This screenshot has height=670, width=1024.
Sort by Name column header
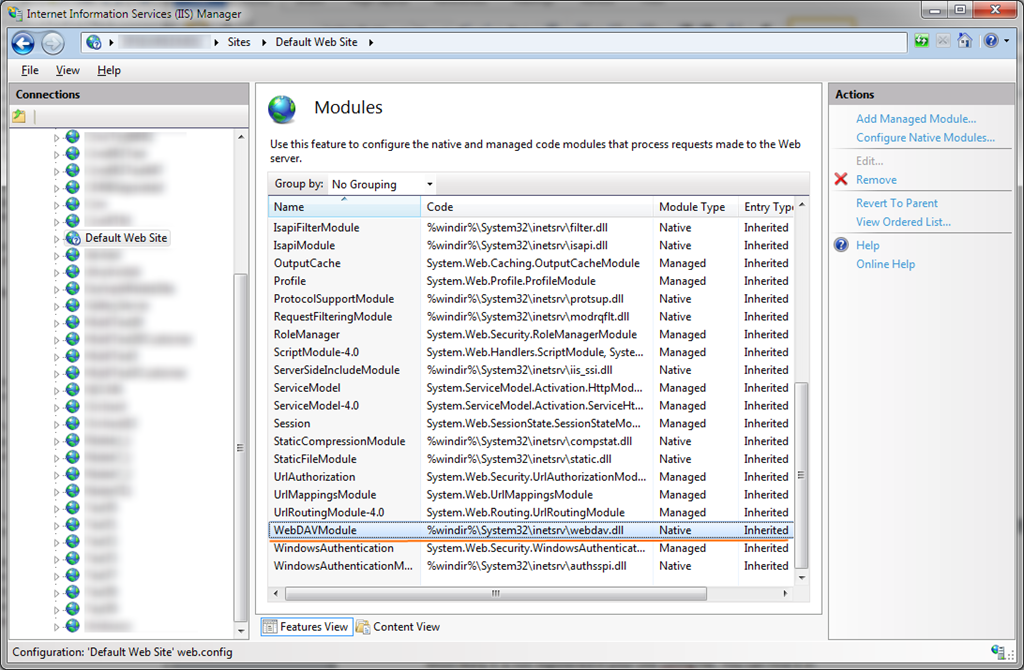click(x=344, y=207)
